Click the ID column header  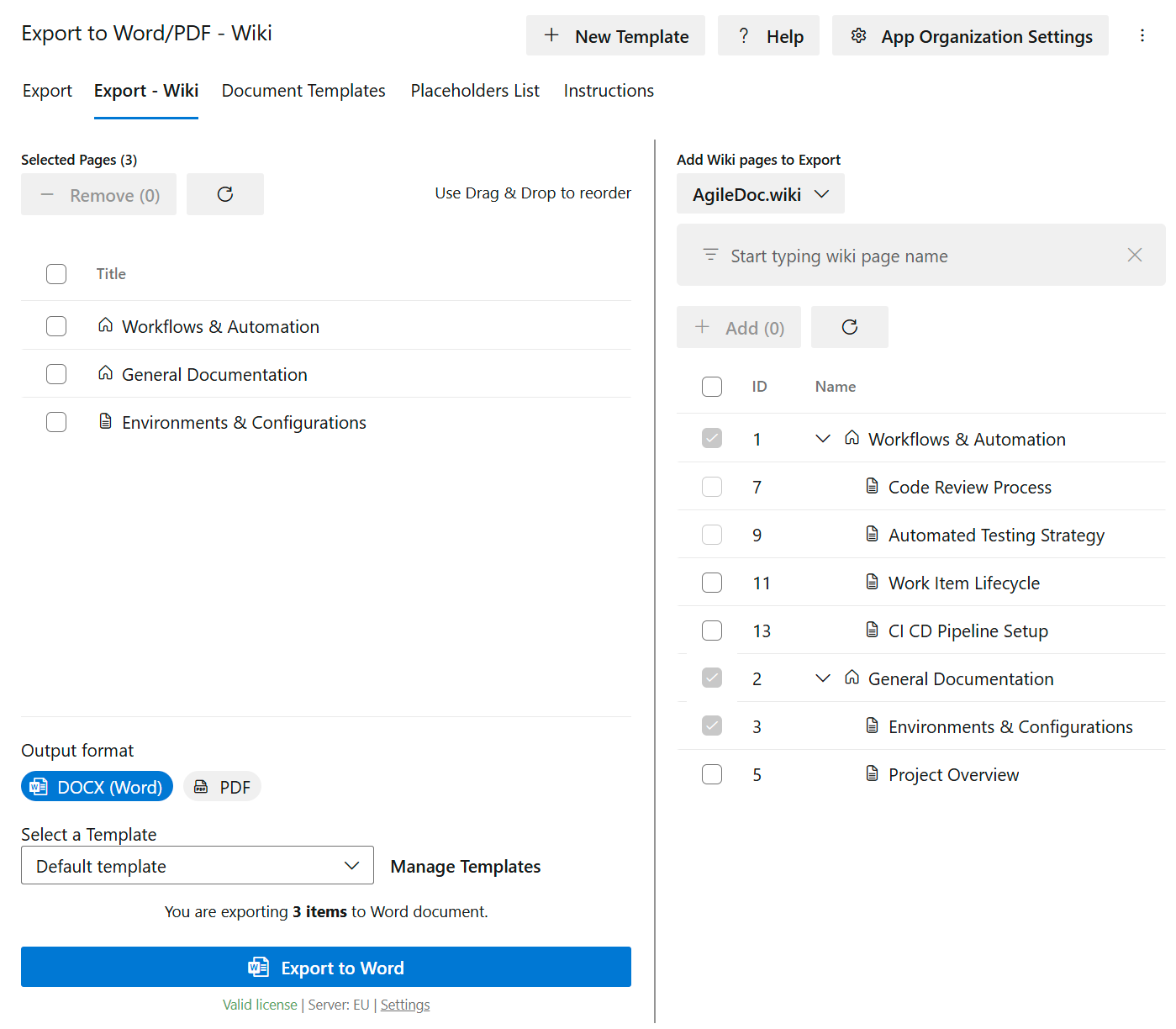(x=759, y=387)
